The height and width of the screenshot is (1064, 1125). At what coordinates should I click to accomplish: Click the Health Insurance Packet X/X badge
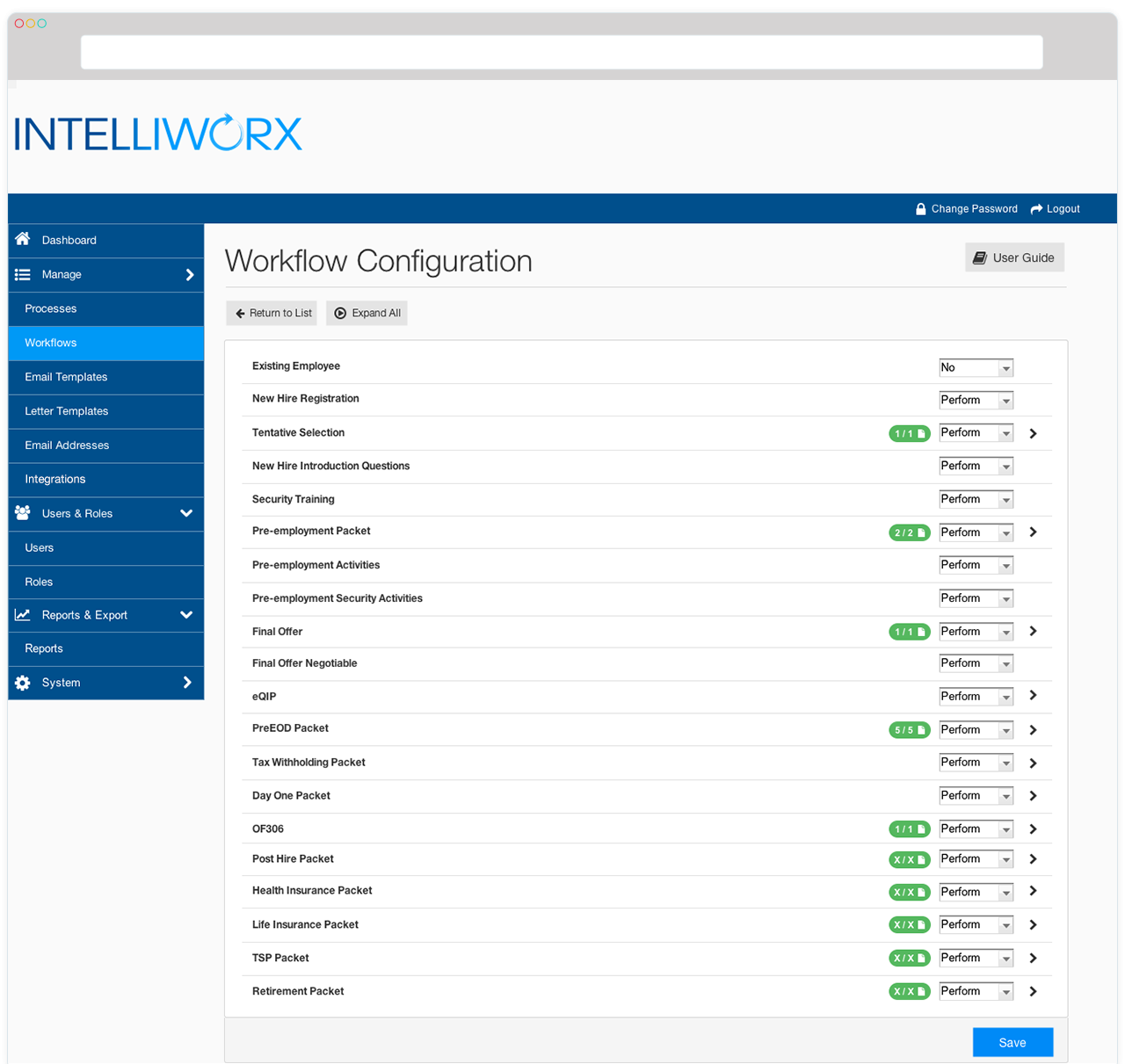(910, 892)
